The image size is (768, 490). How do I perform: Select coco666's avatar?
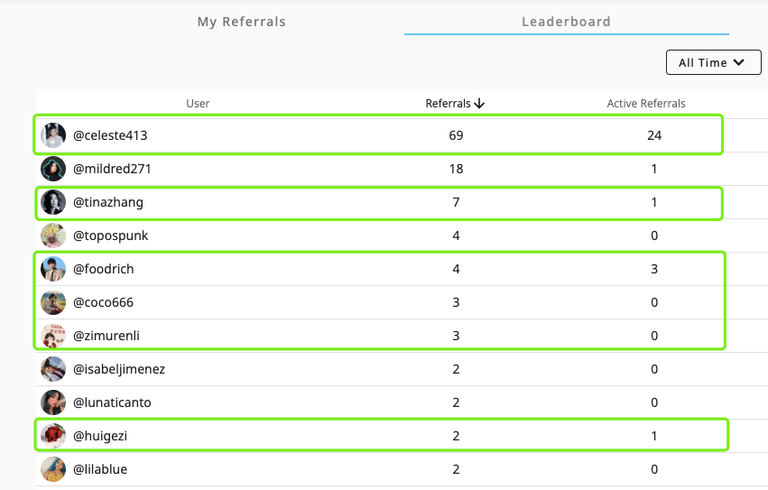tap(53, 302)
